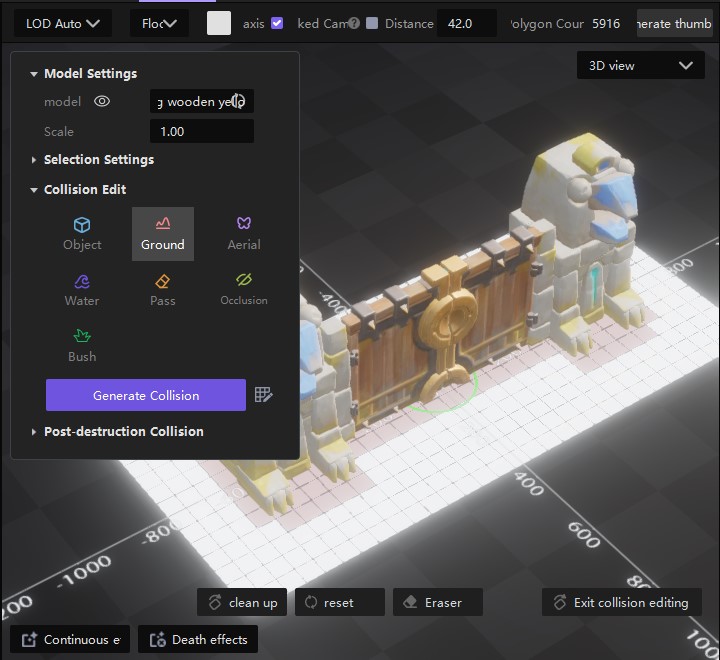Collapse the Collision Edit section
This screenshot has width=720, height=660.
click(34, 190)
